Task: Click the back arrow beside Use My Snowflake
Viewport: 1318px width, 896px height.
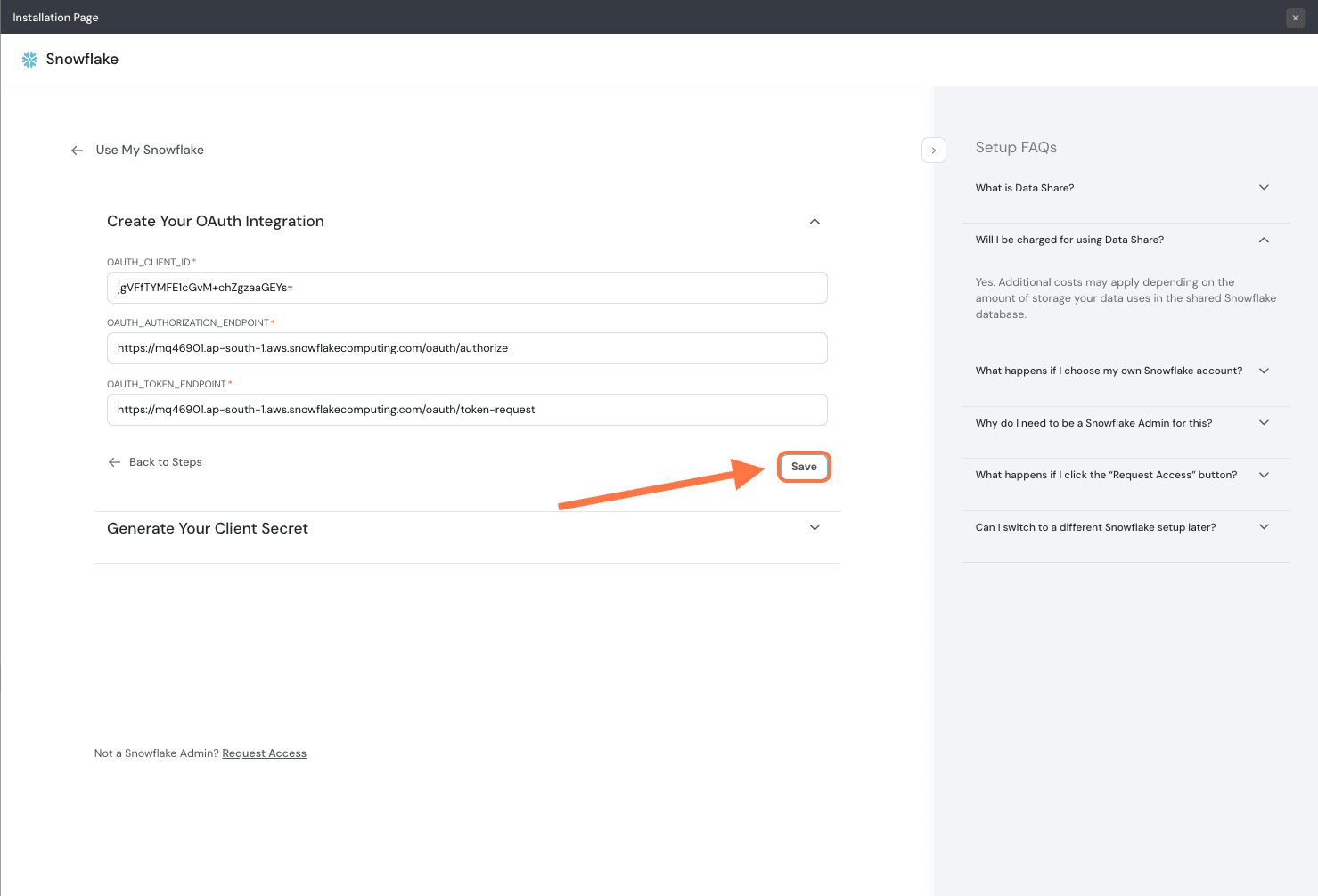Action: 78,151
